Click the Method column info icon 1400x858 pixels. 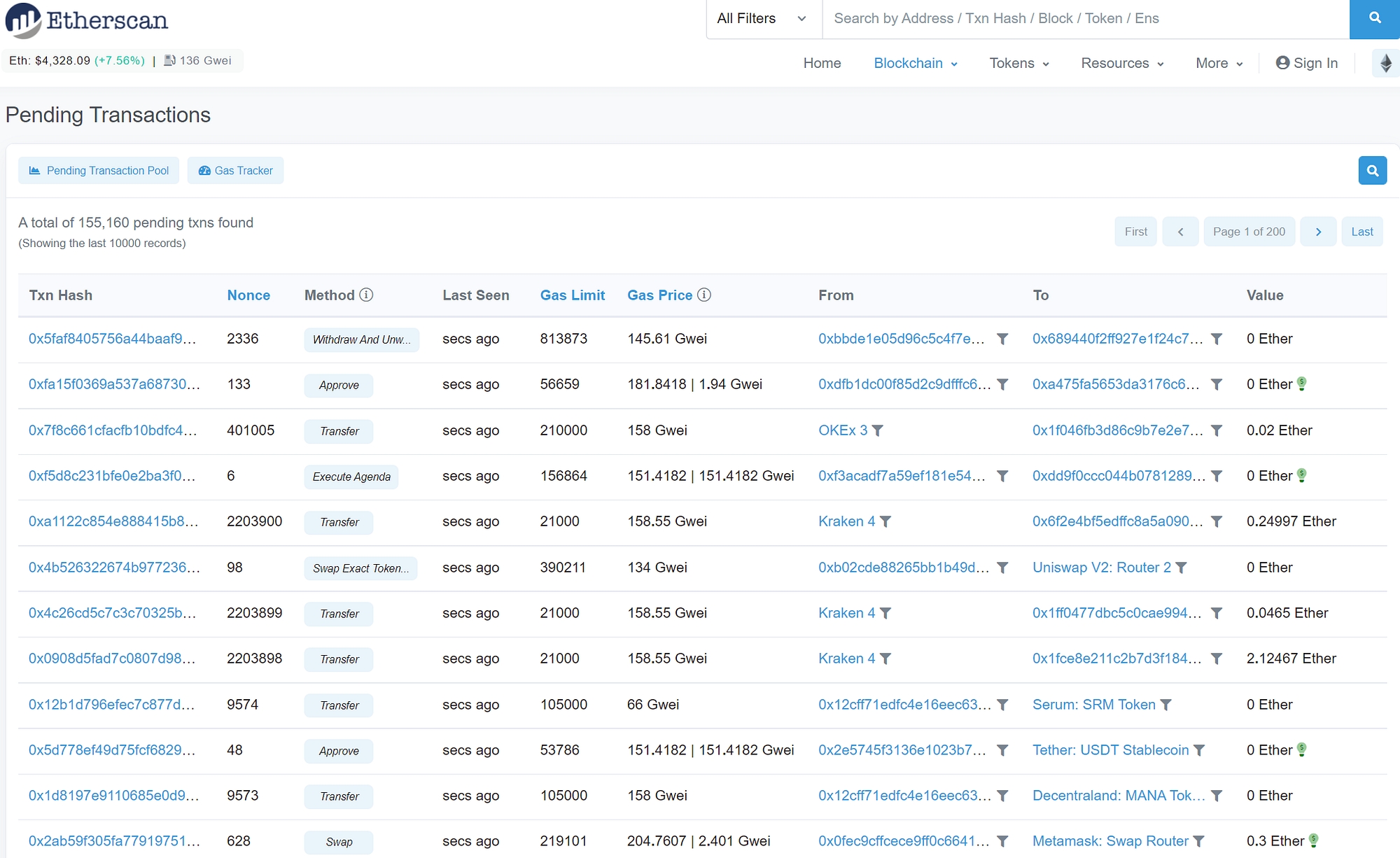[x=366, y=295]
